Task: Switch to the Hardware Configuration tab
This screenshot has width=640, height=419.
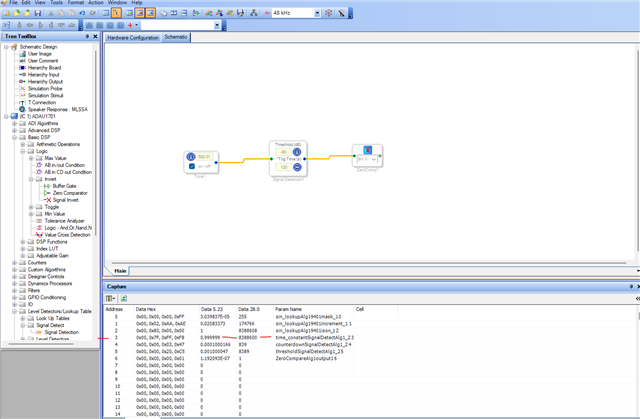Action: click(x=133, y=38)
